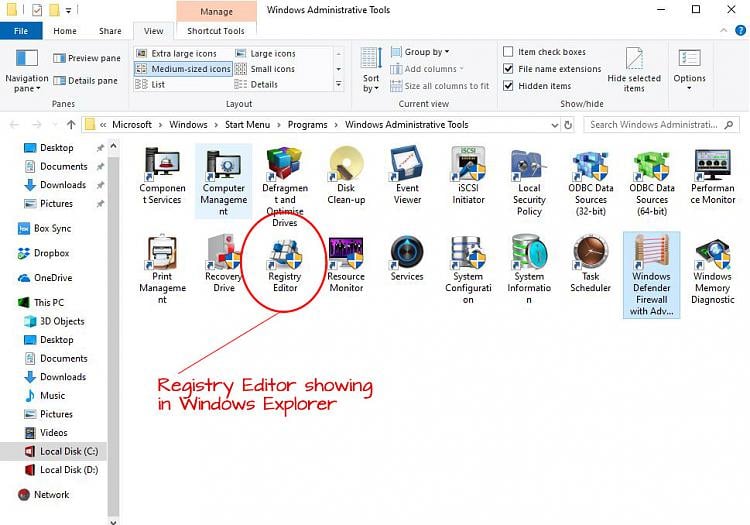Open System Configuration shortcut

coord(468,270)
